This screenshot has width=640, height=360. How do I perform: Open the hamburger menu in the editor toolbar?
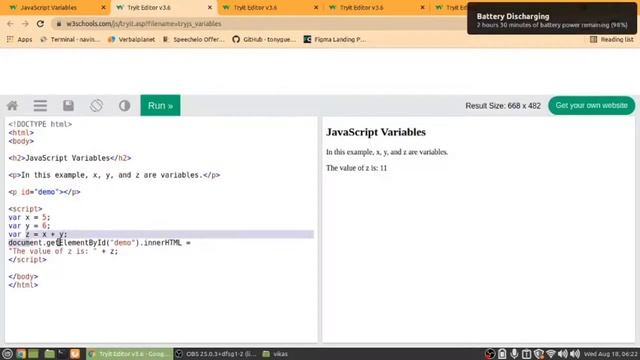[x=40, y=106]
